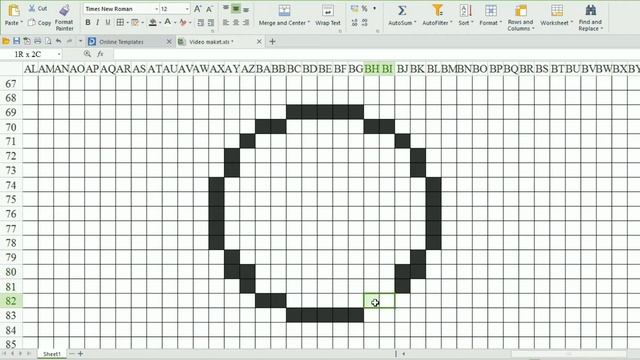The image size is (640, 360).
Task: Align text left
Action: 226,23
